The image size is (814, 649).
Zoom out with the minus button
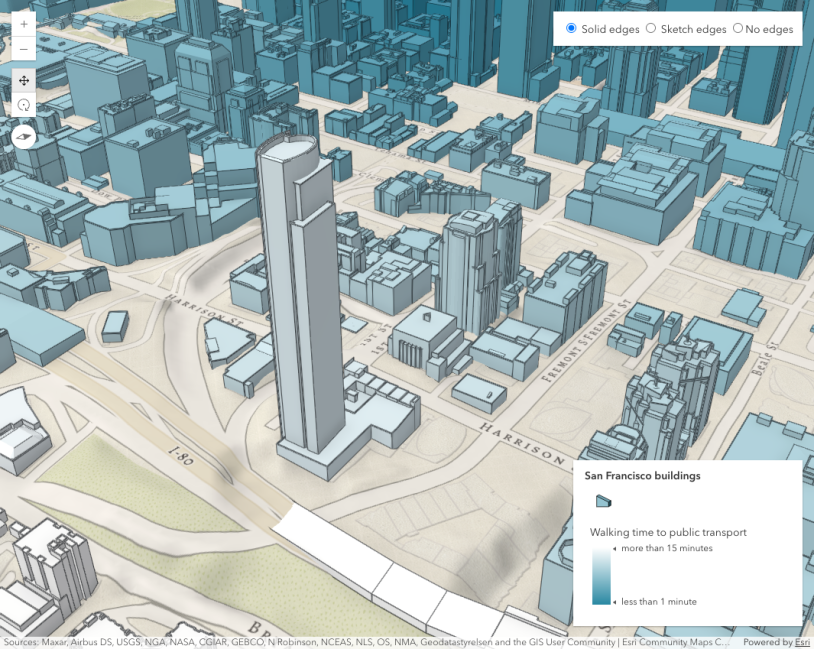tap(24, 48)
